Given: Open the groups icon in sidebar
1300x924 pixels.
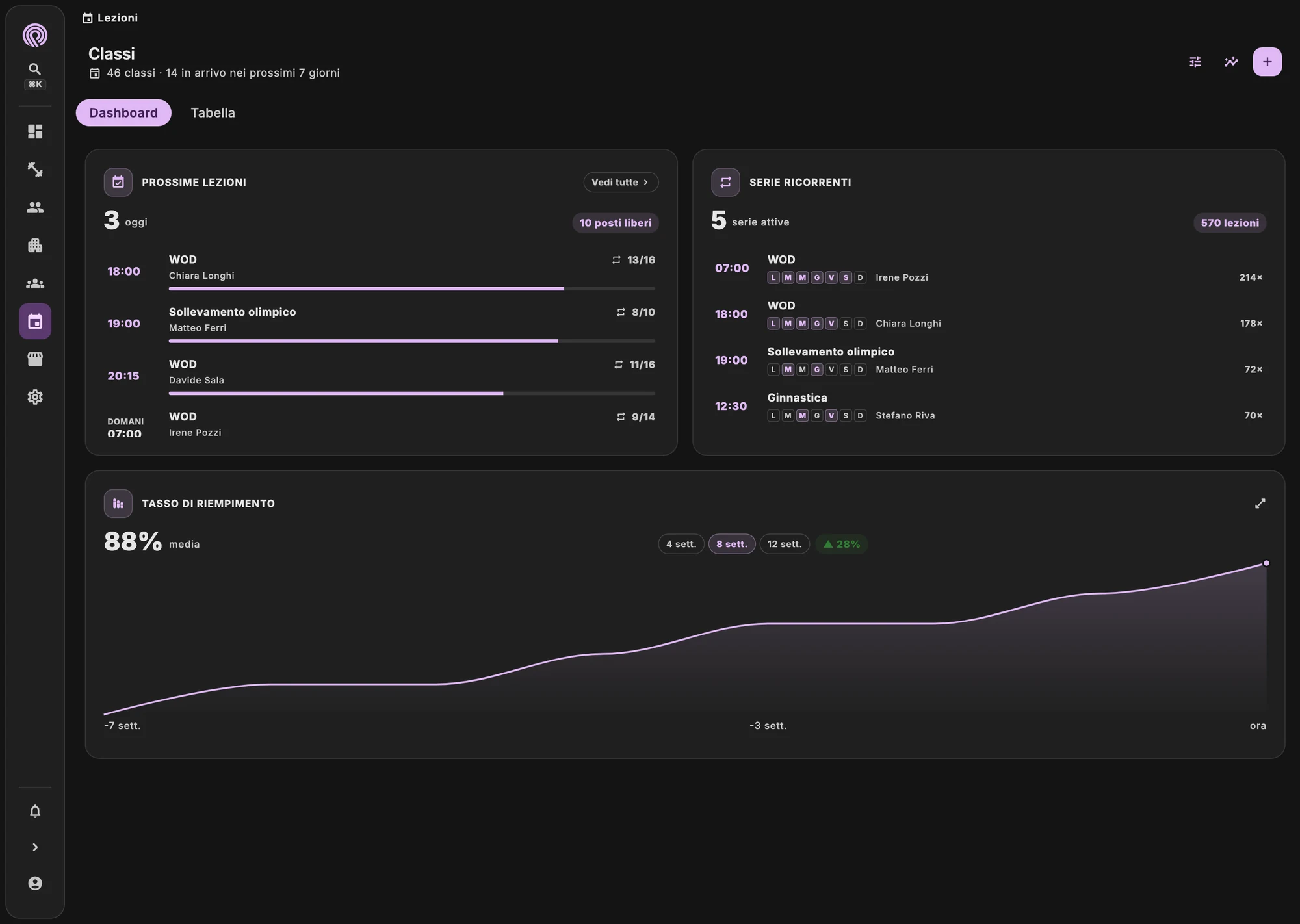Looking at the screenshot, I should (35, 283).
